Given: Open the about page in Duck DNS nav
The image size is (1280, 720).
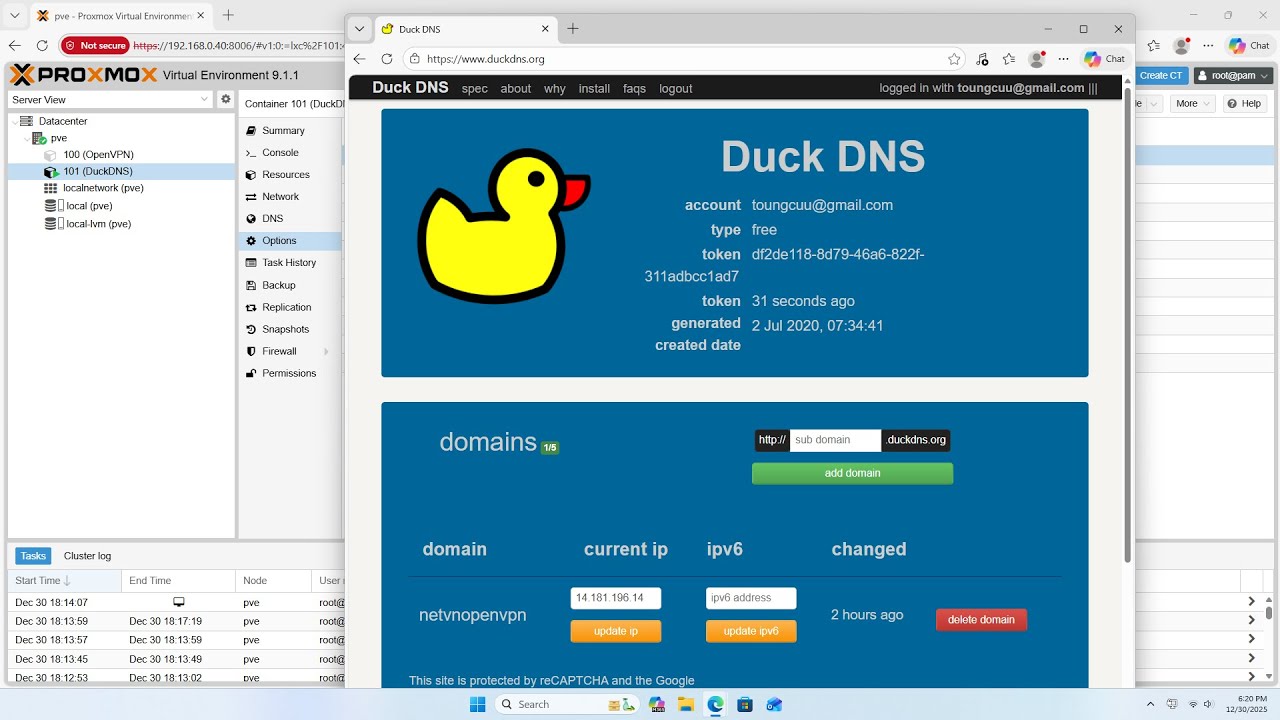Looking at the screenshot, I should (x=516, y=88).
